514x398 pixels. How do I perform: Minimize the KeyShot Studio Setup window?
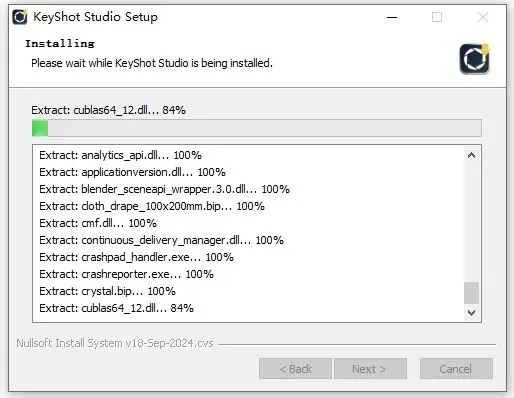click(x=392, y=17)
